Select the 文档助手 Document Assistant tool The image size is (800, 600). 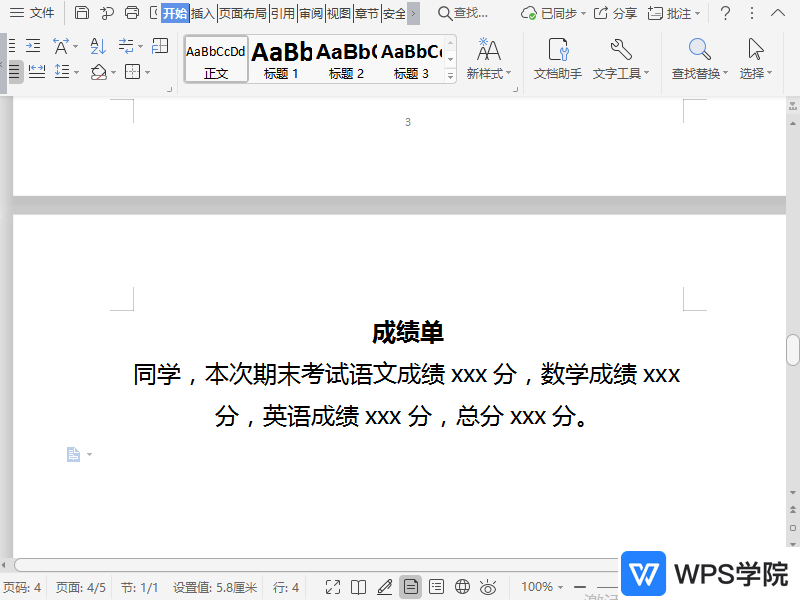(556, 60)
